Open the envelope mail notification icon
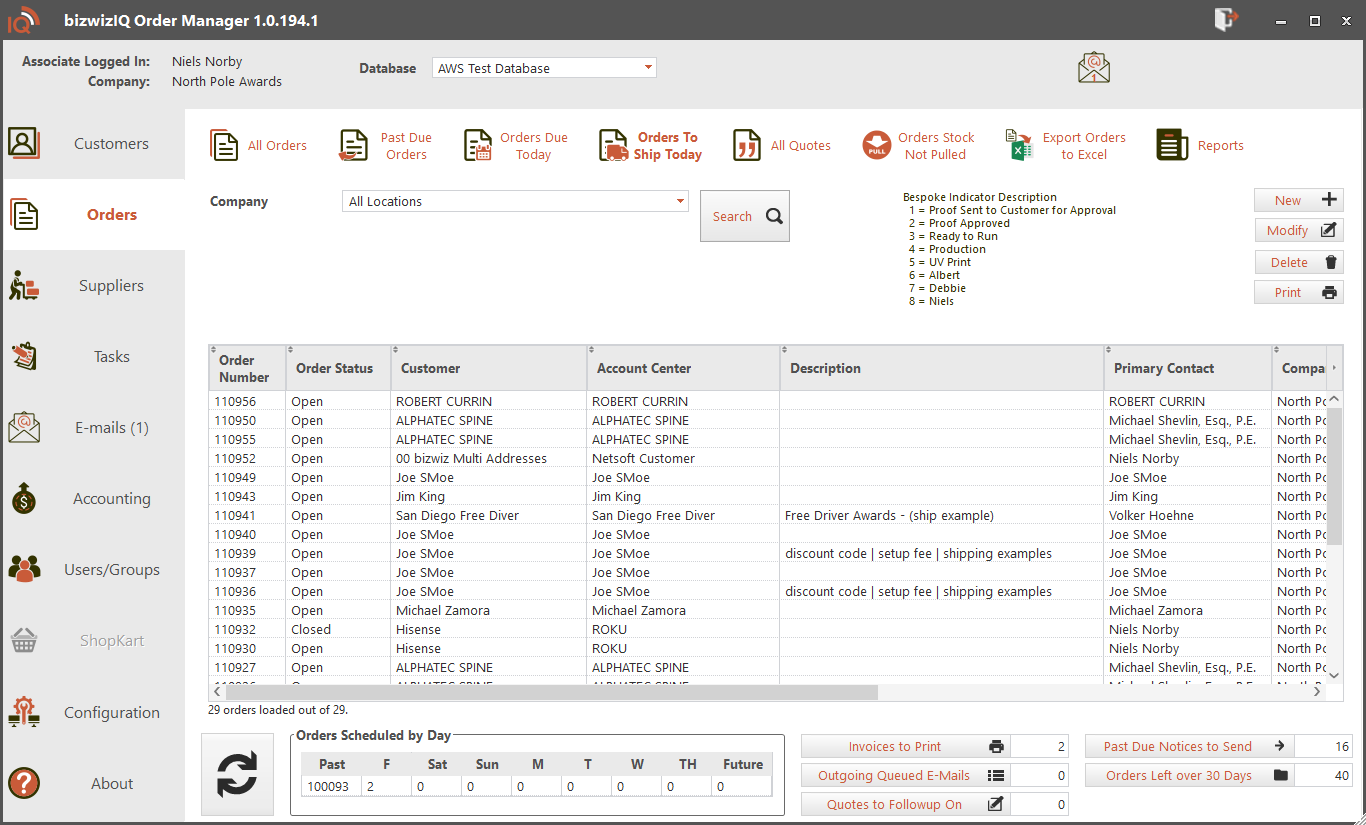 click(x=1094, y=68)
